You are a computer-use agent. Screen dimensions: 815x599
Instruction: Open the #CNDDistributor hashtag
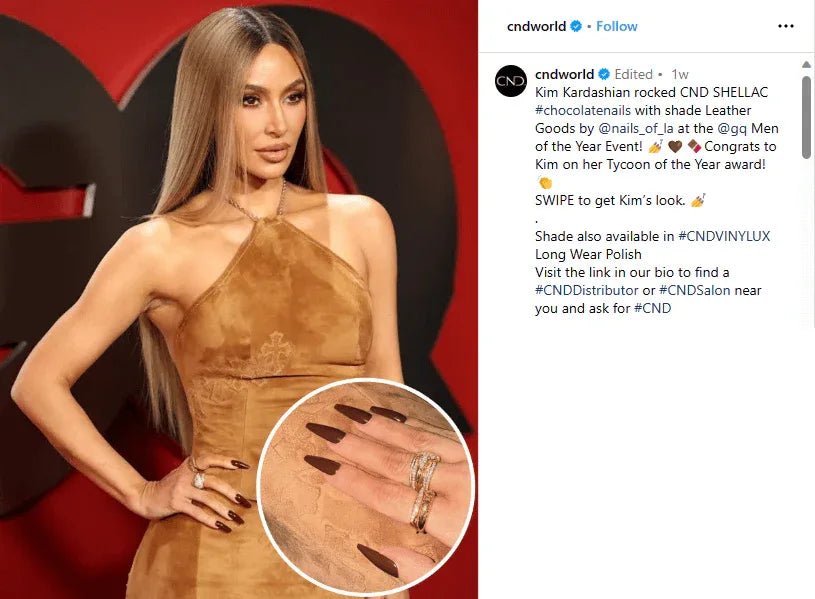click(x=586, y=290)
